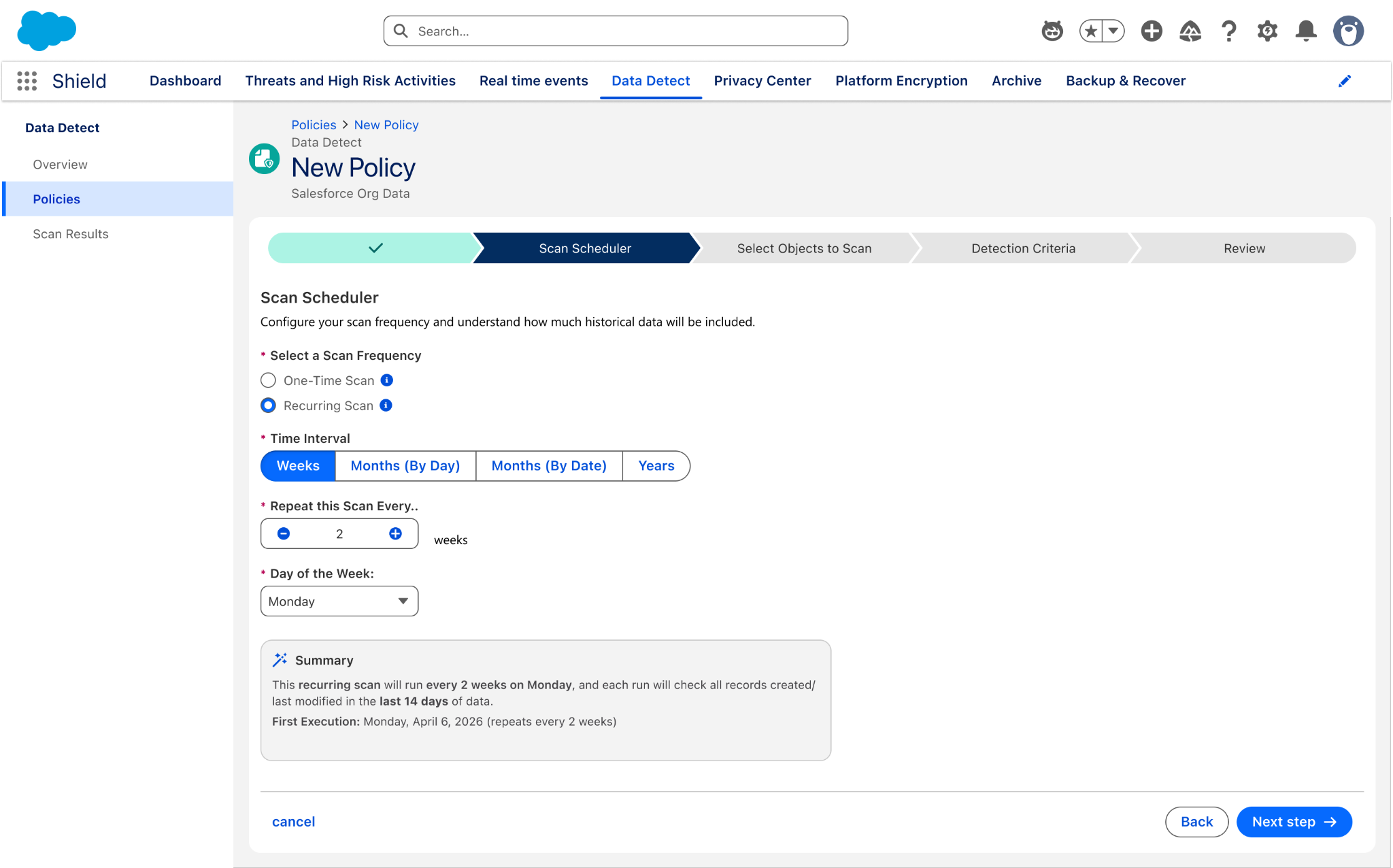Click the Salesforce cloud logo
The height and width of the screenshot is (868, 1393).
click(46, 31)
